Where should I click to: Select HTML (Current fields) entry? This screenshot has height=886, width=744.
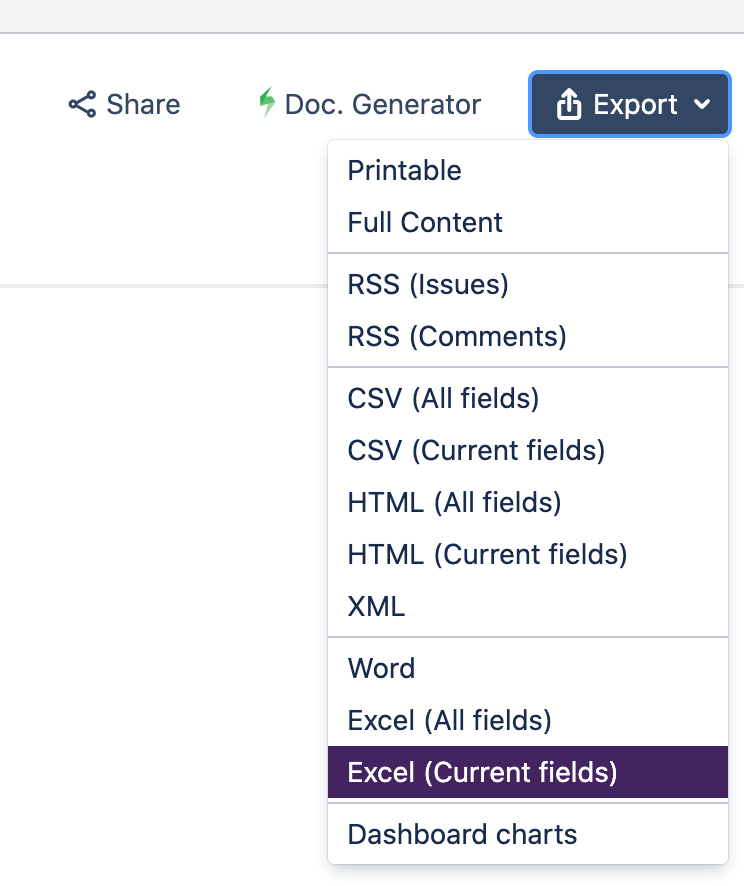[487, 554]
